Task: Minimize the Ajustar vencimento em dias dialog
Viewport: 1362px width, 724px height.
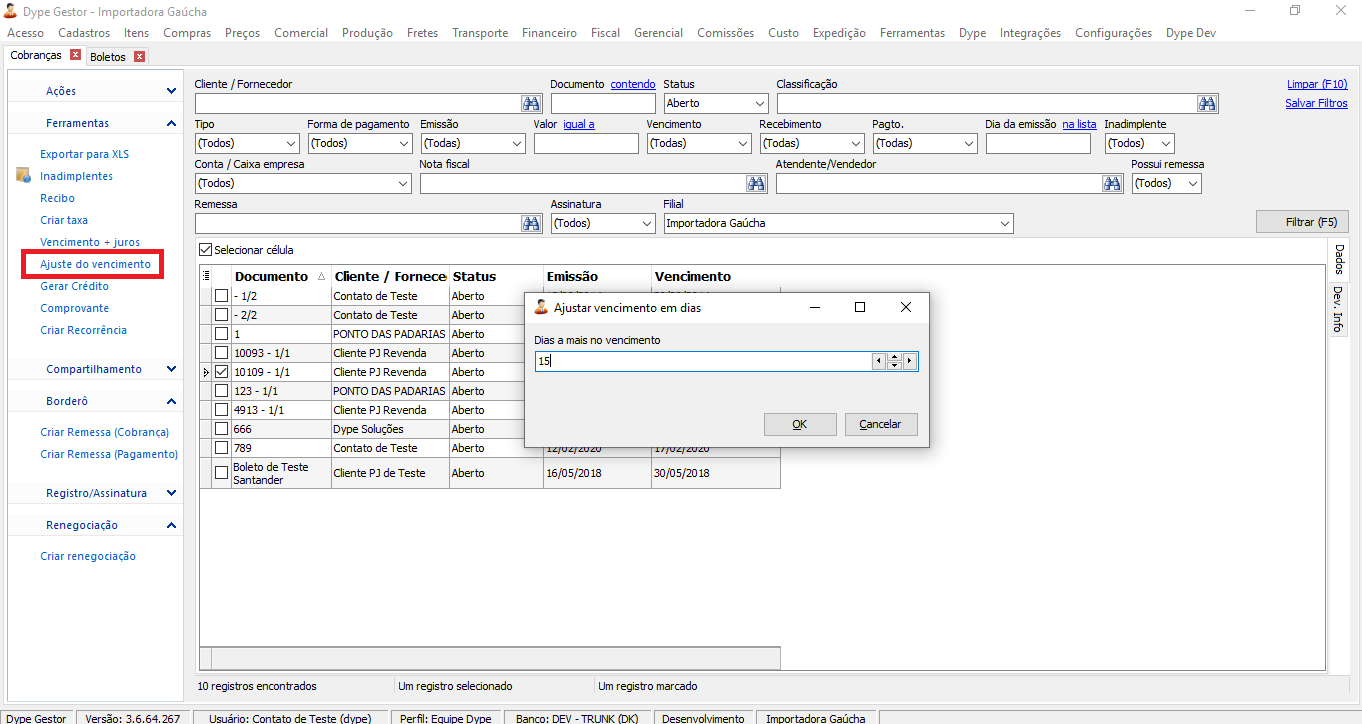Action: tap(814, 307)
